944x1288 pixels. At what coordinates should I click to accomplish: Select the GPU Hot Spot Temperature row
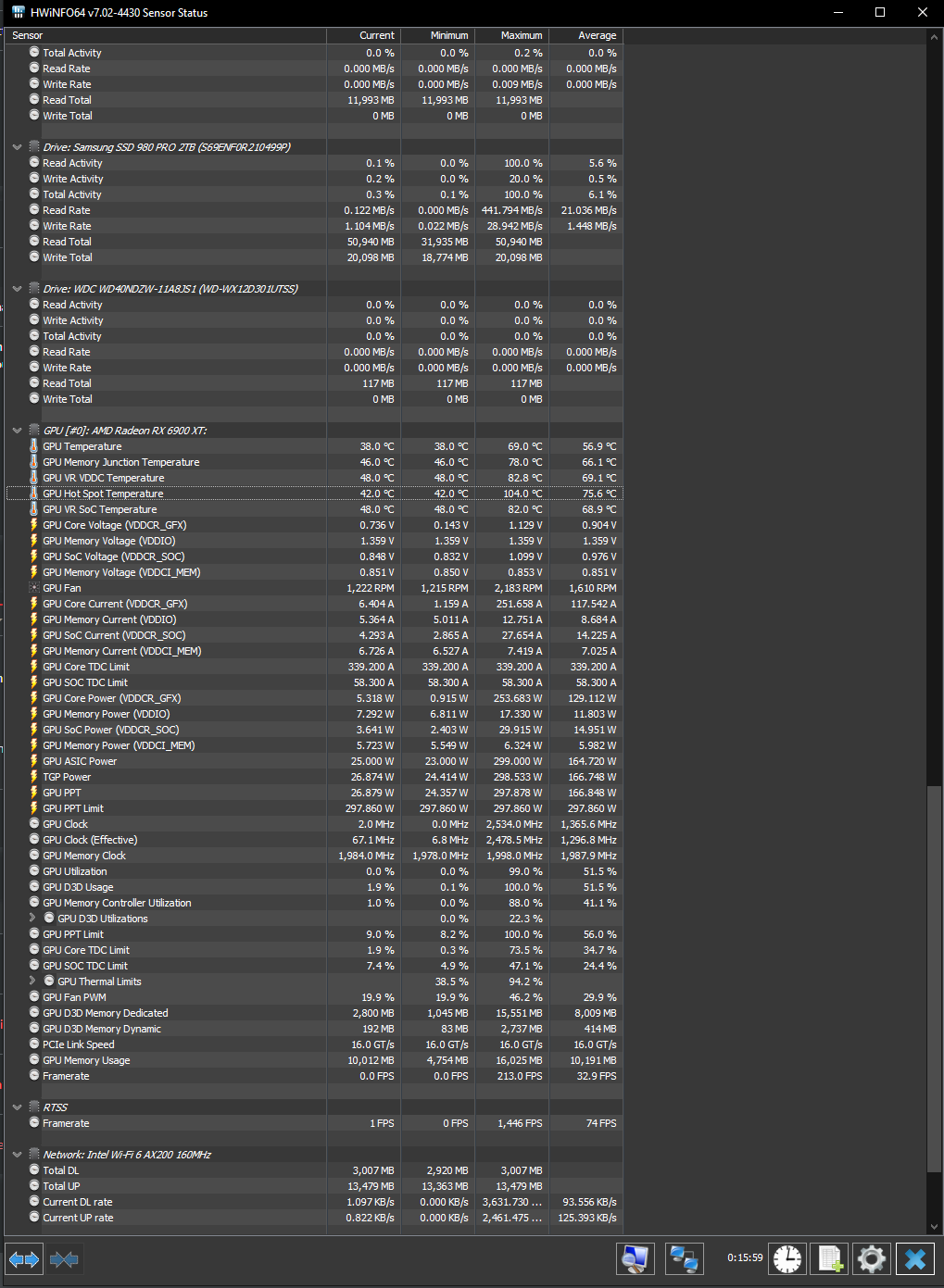tap(314, 494)
